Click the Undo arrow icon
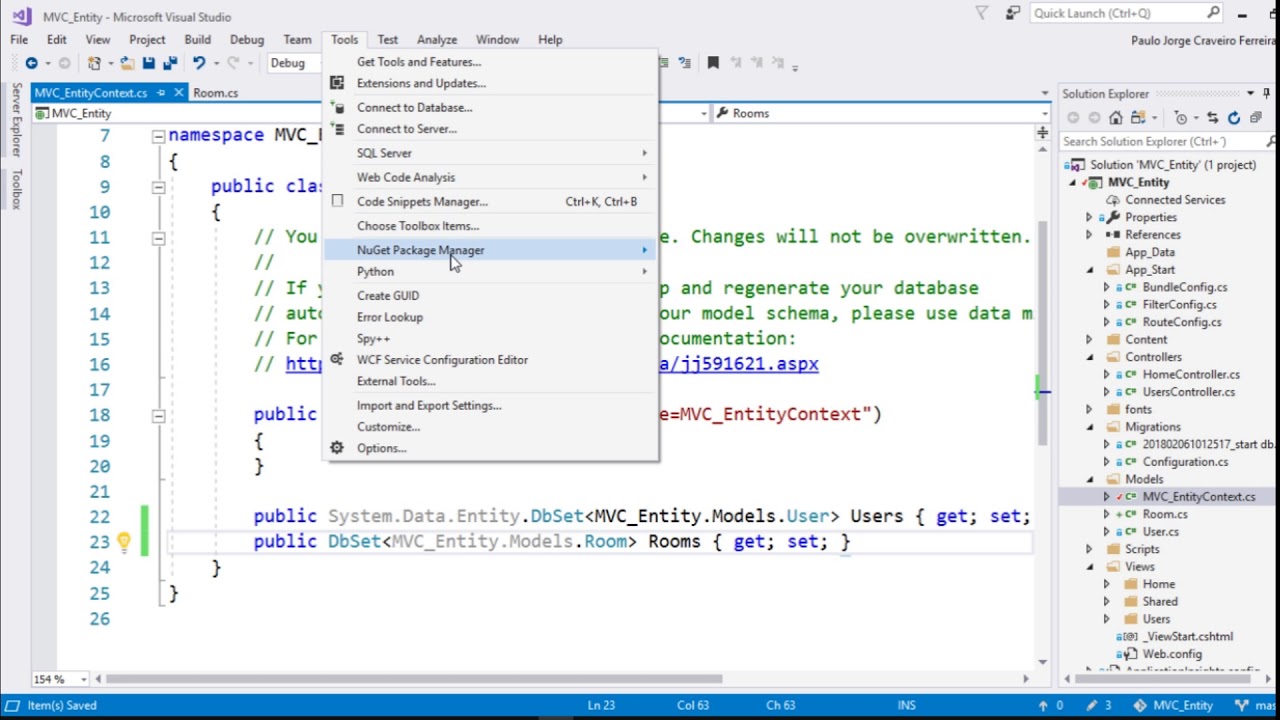The width and height of the screenshot is (1280, 720). pyautogui.click(x=199, y=63)
